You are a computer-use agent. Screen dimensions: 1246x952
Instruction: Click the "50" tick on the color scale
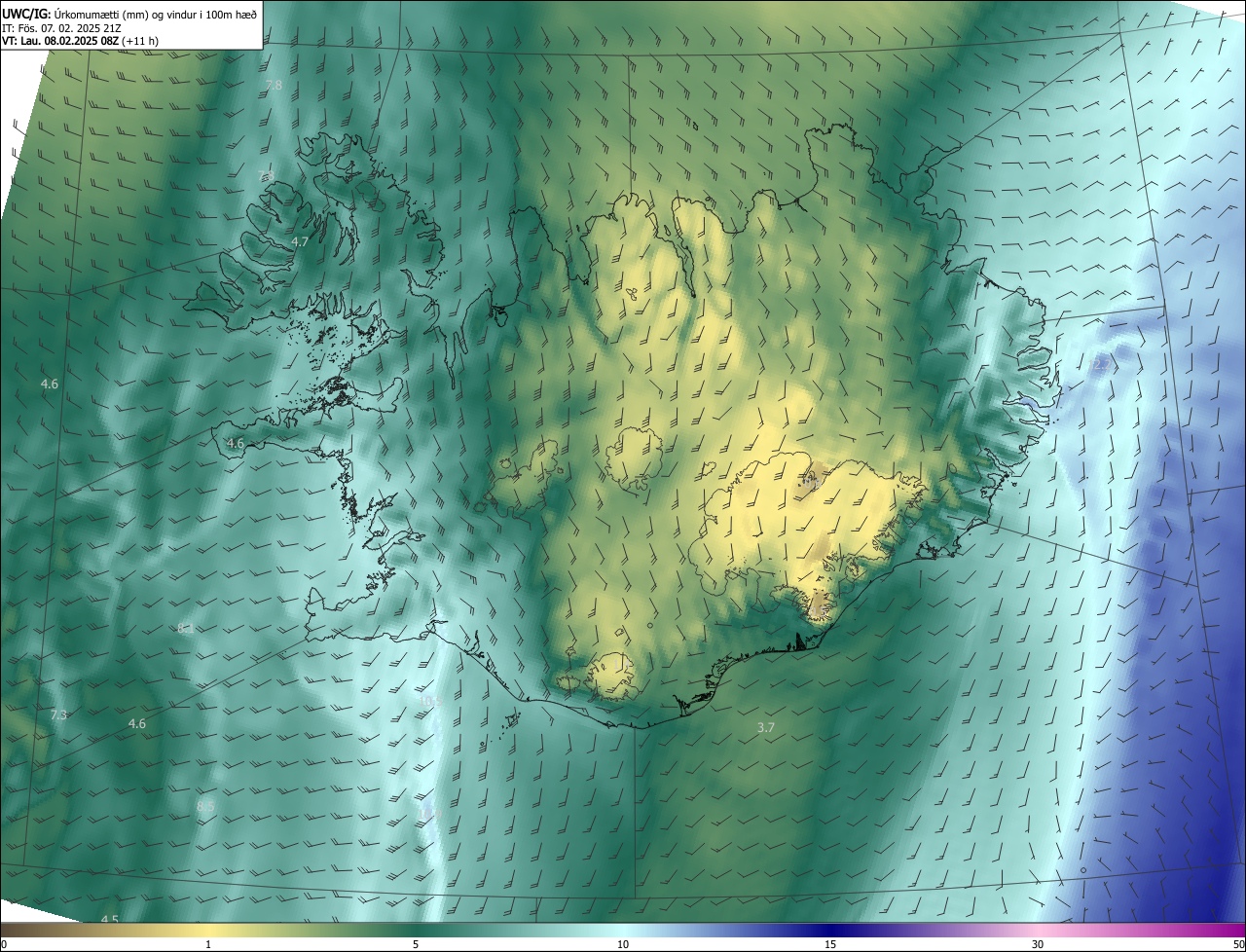pos(1238,945)
